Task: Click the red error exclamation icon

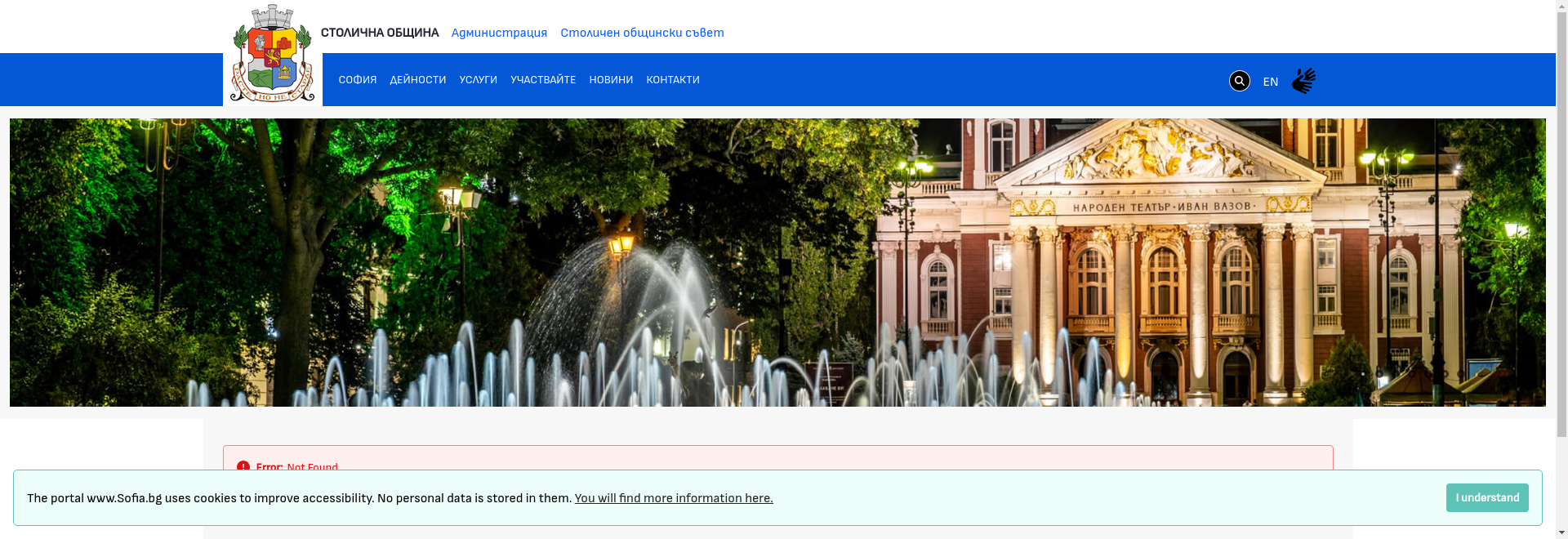Action: point(243,467)
